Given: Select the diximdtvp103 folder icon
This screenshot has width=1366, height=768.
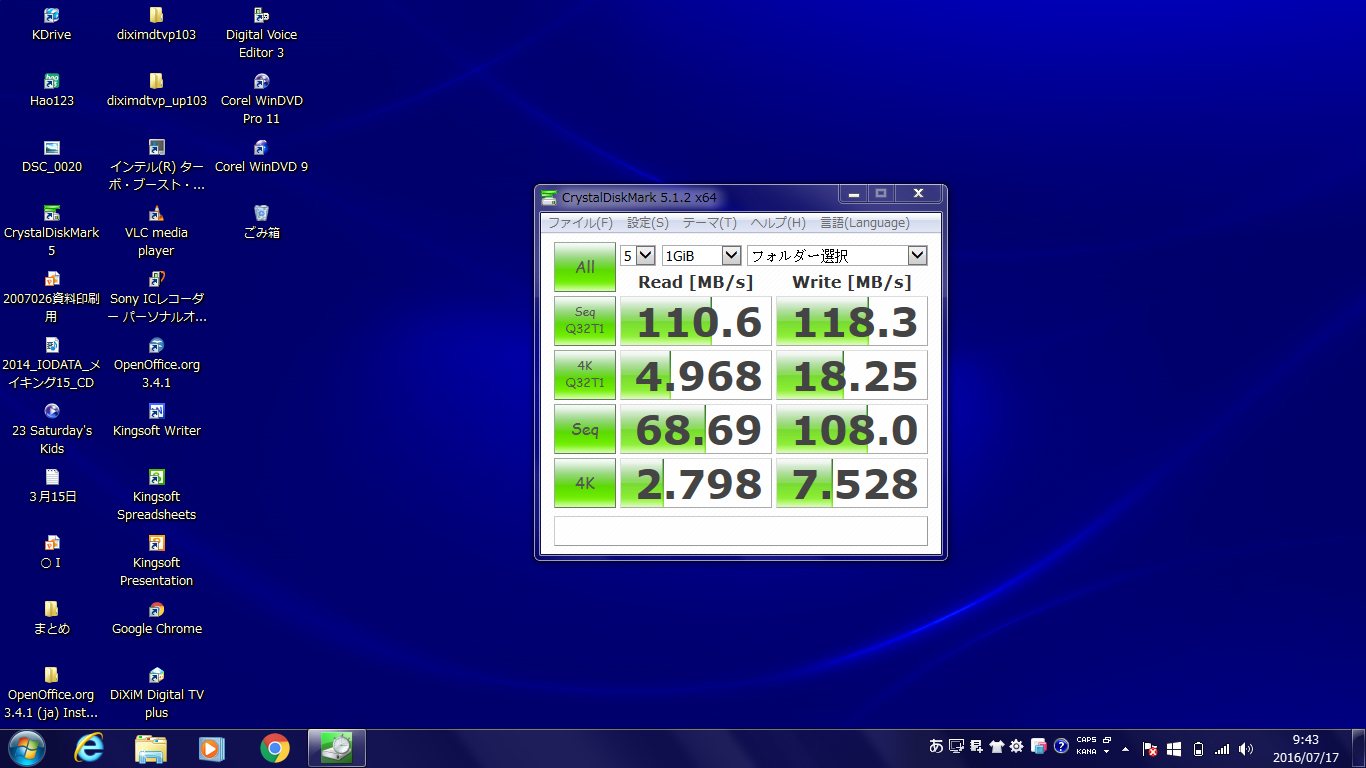Looking at the screenshot, I should pos(156,25).
